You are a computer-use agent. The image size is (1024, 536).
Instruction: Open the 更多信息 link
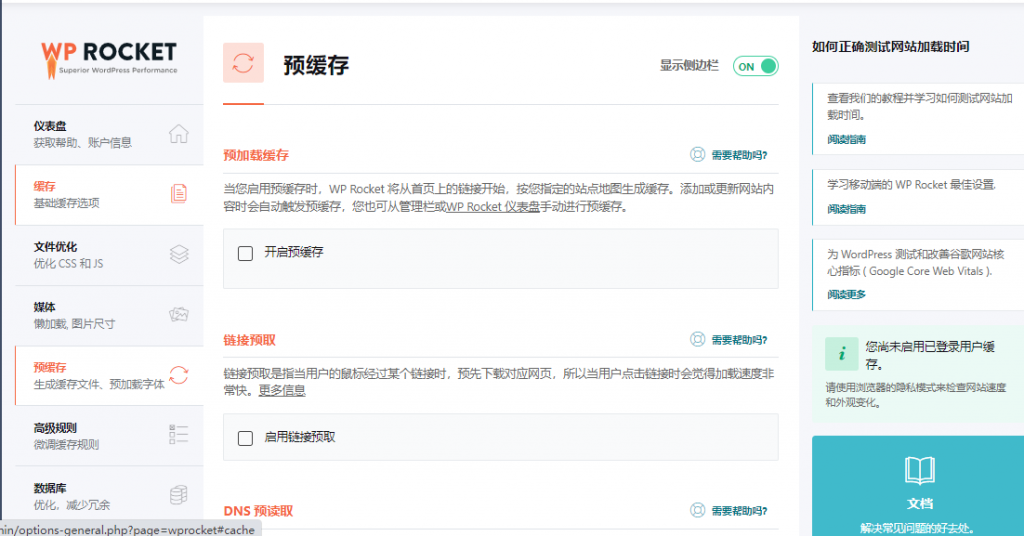click(282, 390)
